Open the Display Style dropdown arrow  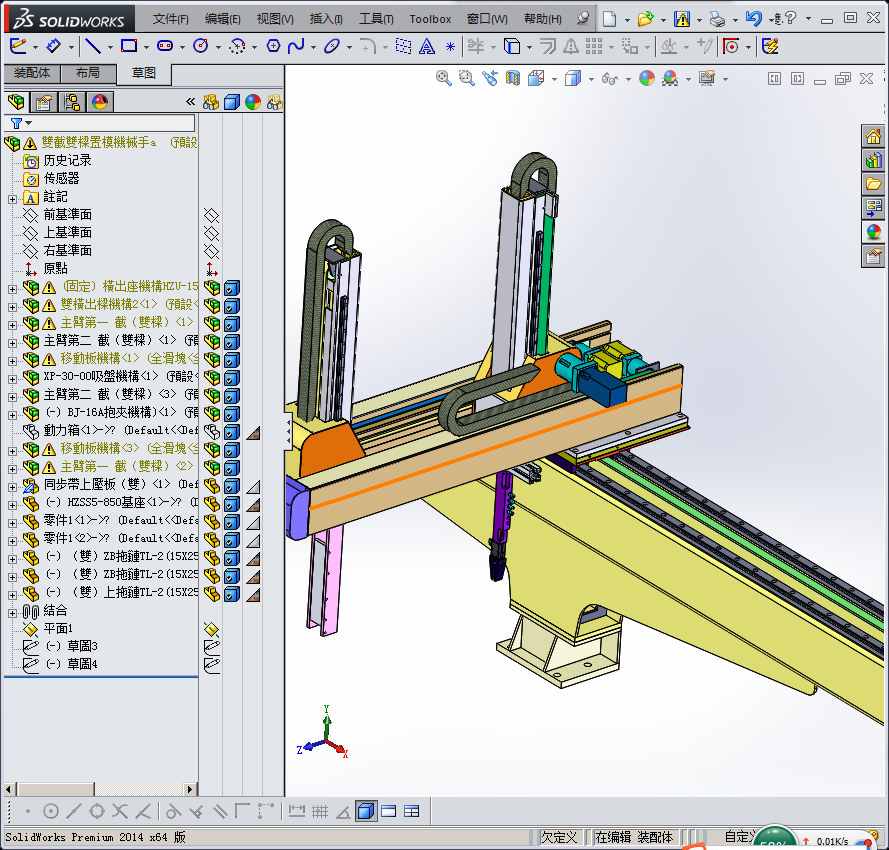click(591, 79)
